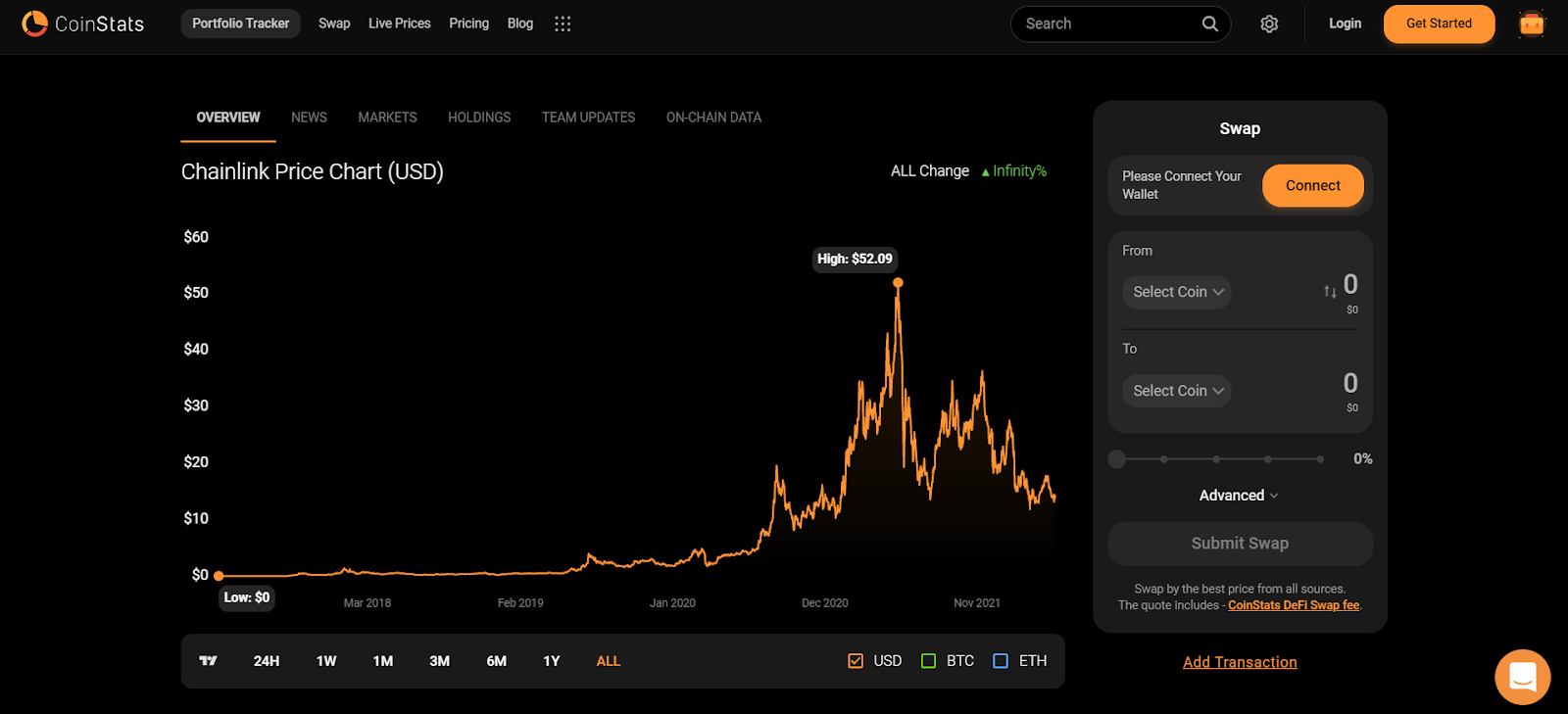Open the TradingView chart icon
This screenshot has height=714, width=1568.
pyautogui.click(x=208, y=661)
